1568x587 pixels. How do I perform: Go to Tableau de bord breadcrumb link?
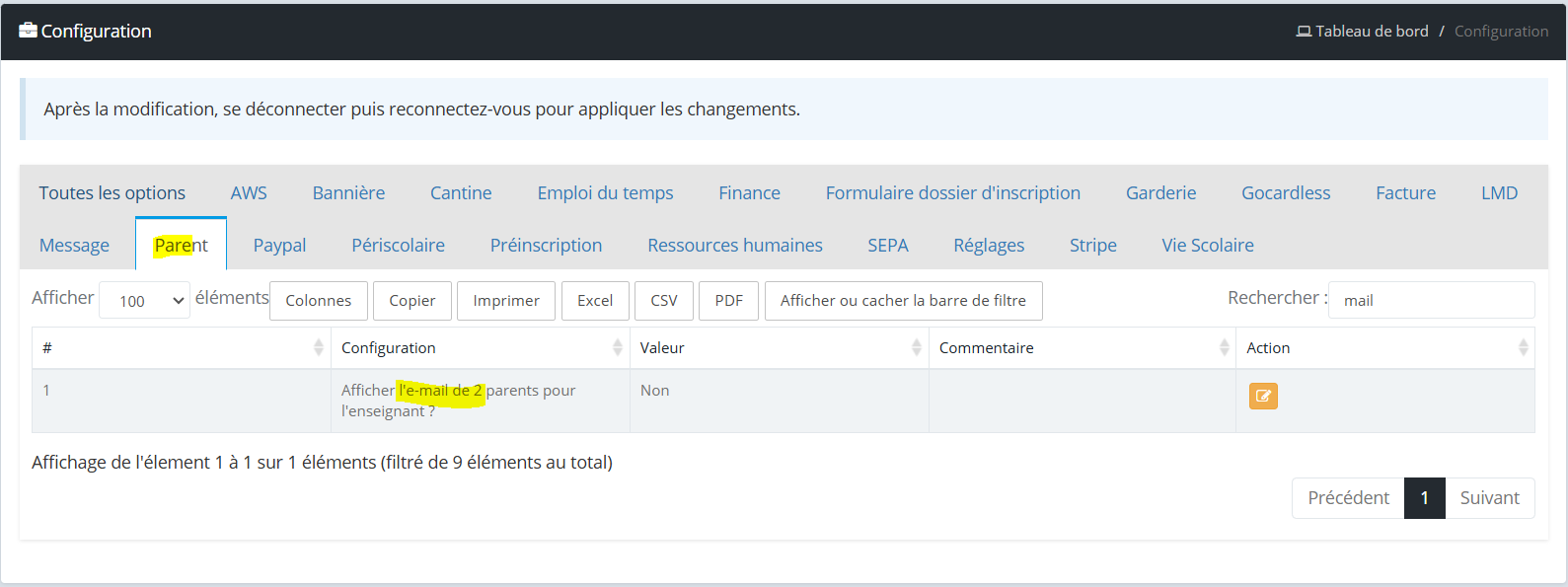coord(1372,32)
